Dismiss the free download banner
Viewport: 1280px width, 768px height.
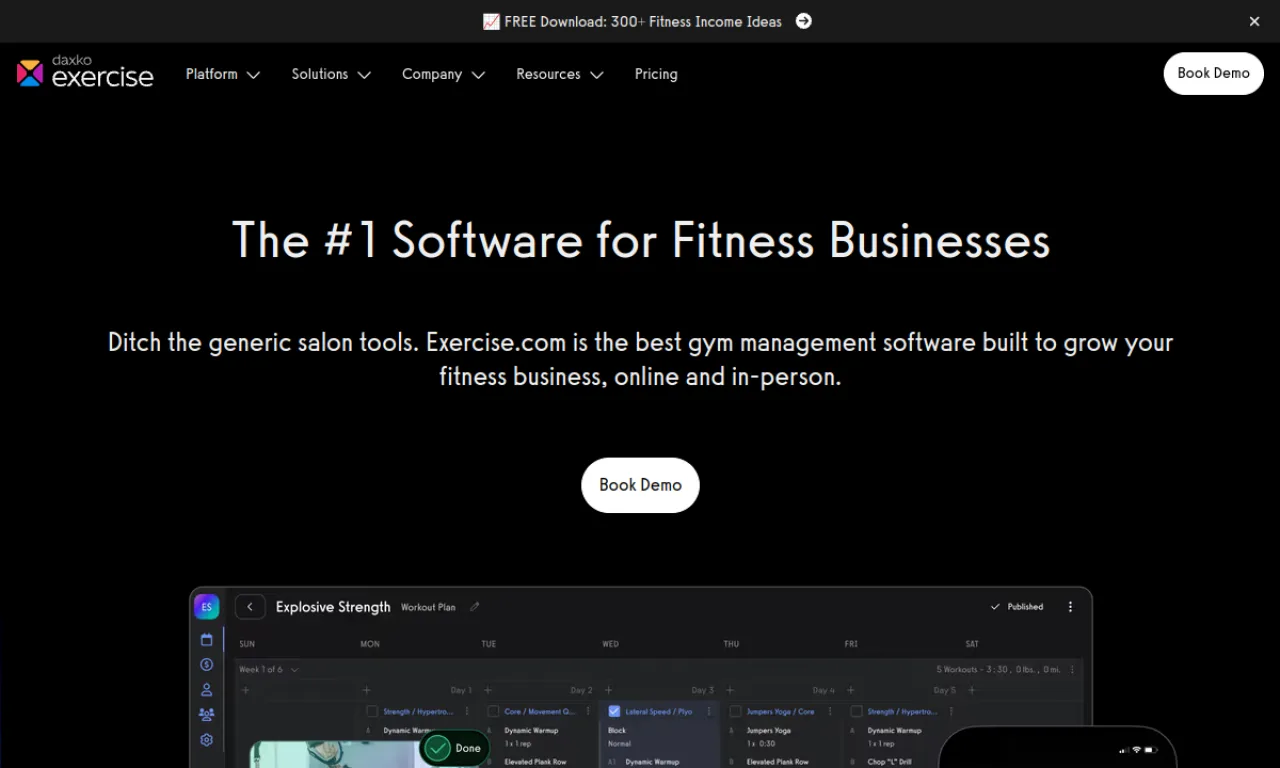tap(1254, 21)
